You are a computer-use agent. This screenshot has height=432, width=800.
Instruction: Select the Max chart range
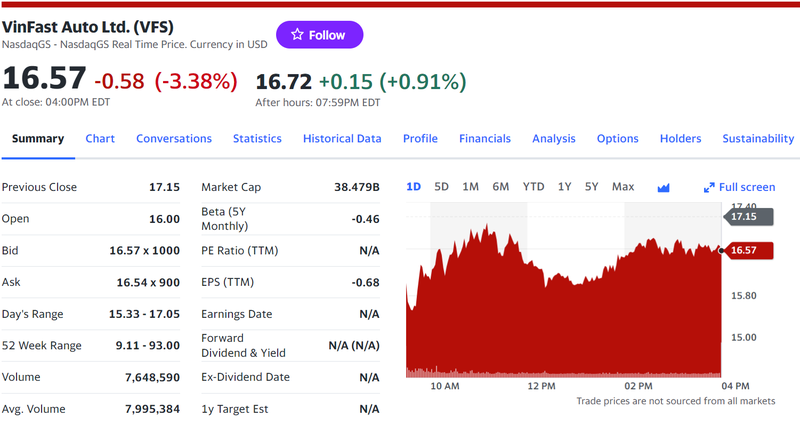[623, 187]
